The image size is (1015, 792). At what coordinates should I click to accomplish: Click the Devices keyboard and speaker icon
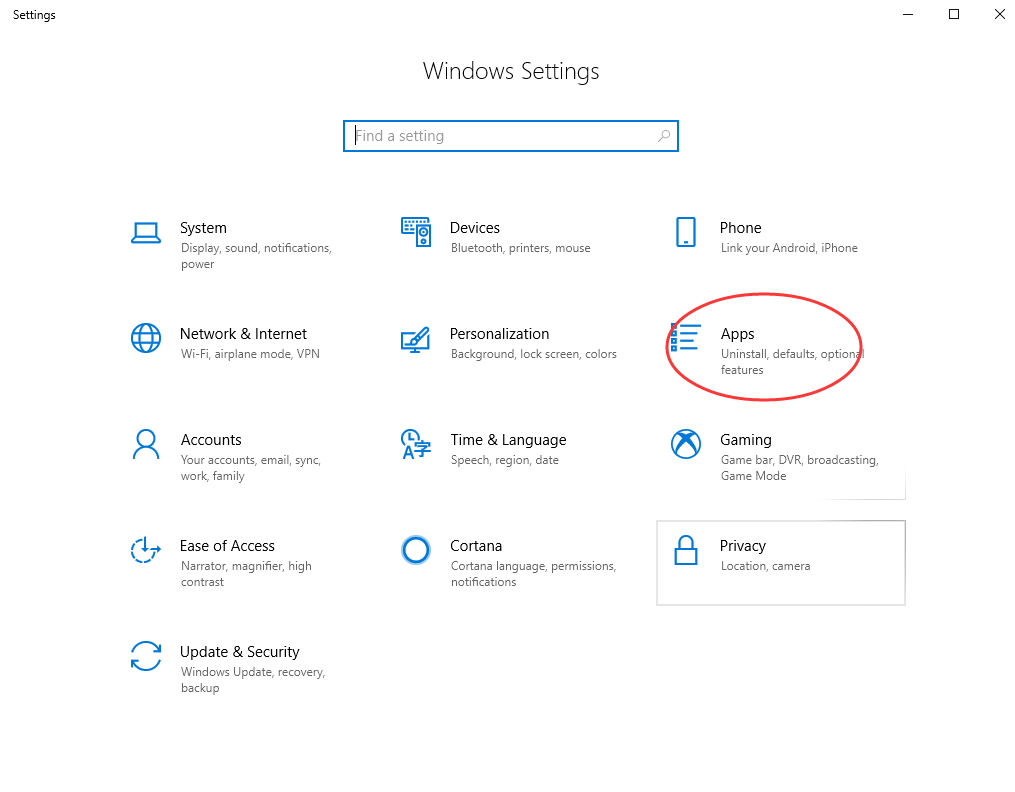[x=416, y=232]
